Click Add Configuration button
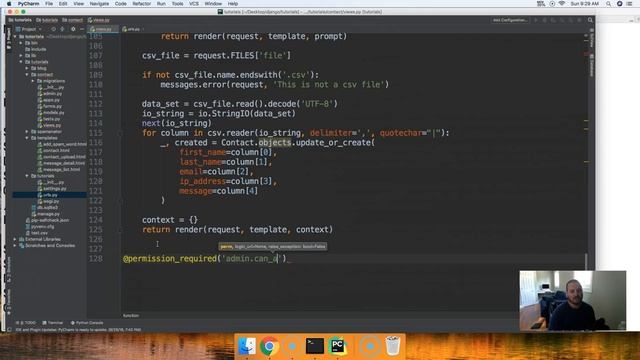The height and width of the screenshot is (360, 640). click(510, 20)
